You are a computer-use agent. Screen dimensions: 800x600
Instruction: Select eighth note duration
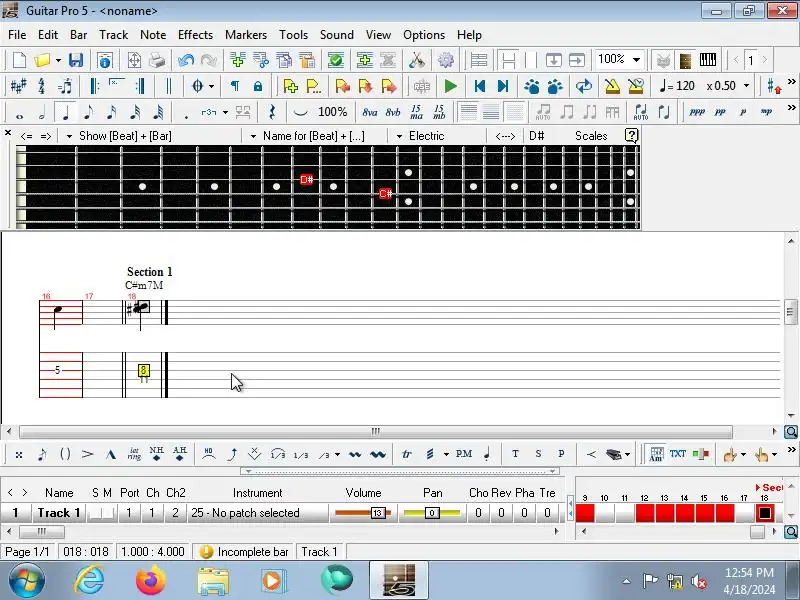(88, 112)
